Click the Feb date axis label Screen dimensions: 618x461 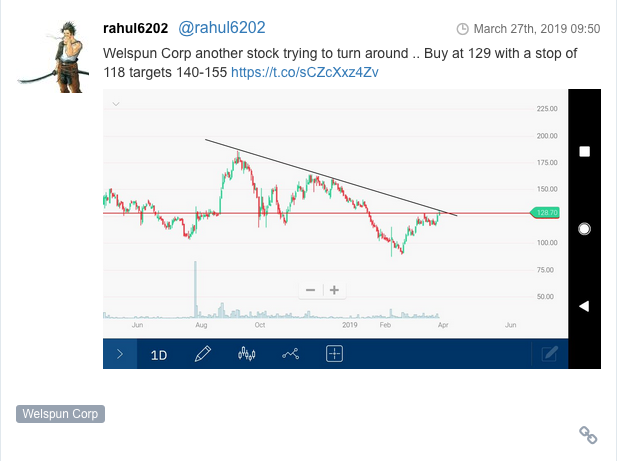click(x=385, y=325)
